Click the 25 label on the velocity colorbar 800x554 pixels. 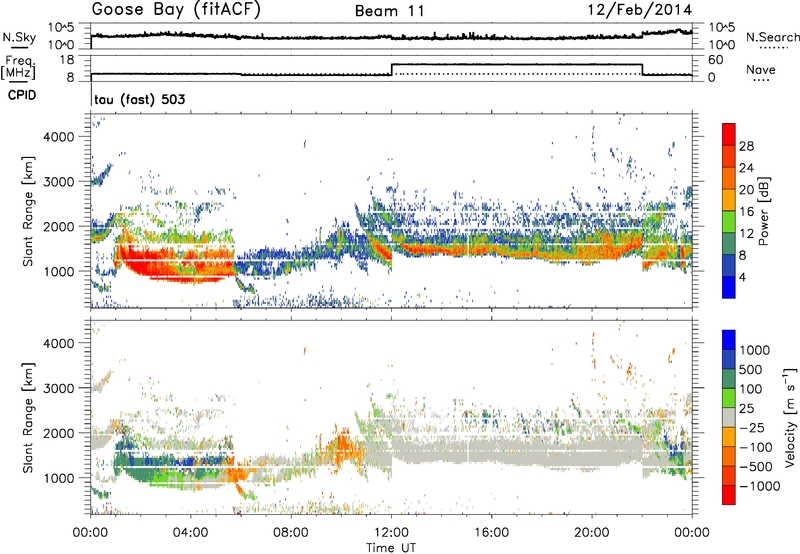746,409
